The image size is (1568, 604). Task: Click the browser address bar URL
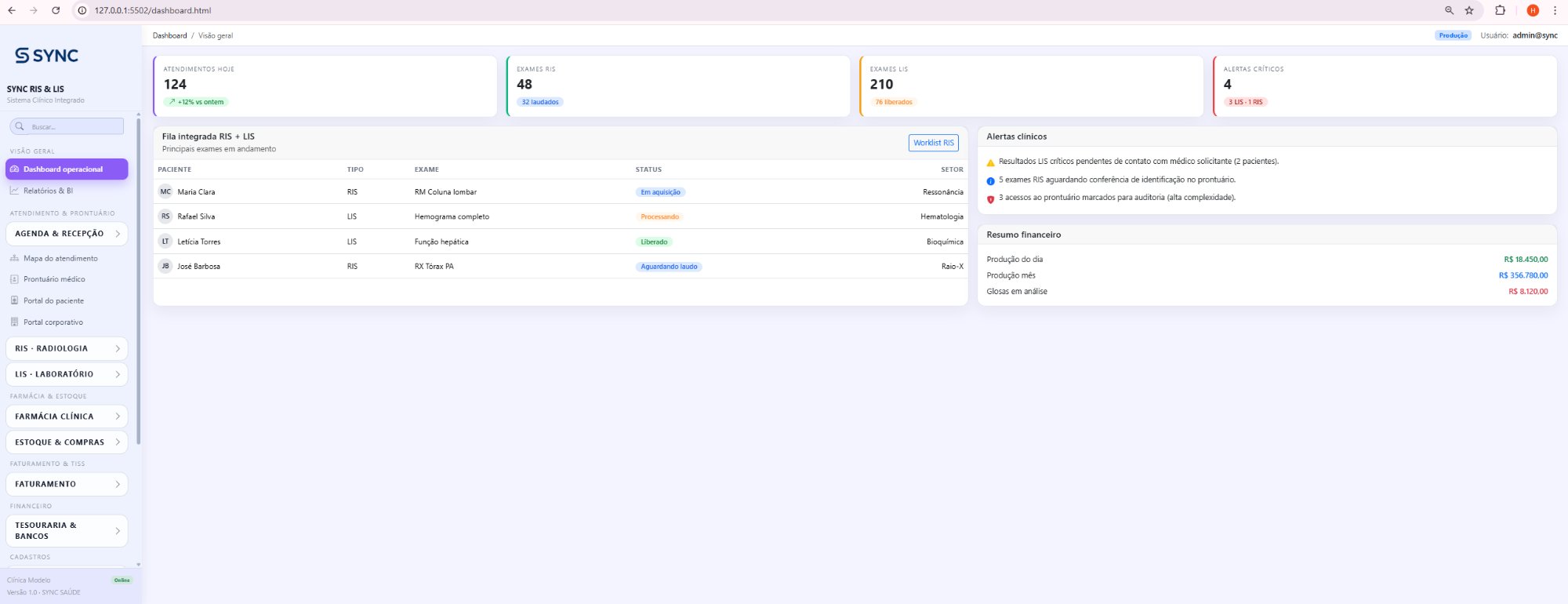pos(153,10)
